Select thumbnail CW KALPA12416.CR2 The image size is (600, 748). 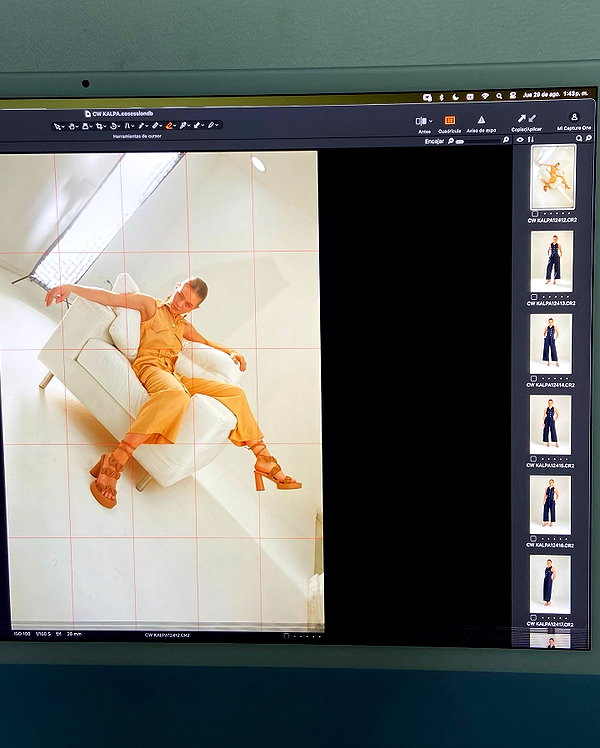coord(550,505)
